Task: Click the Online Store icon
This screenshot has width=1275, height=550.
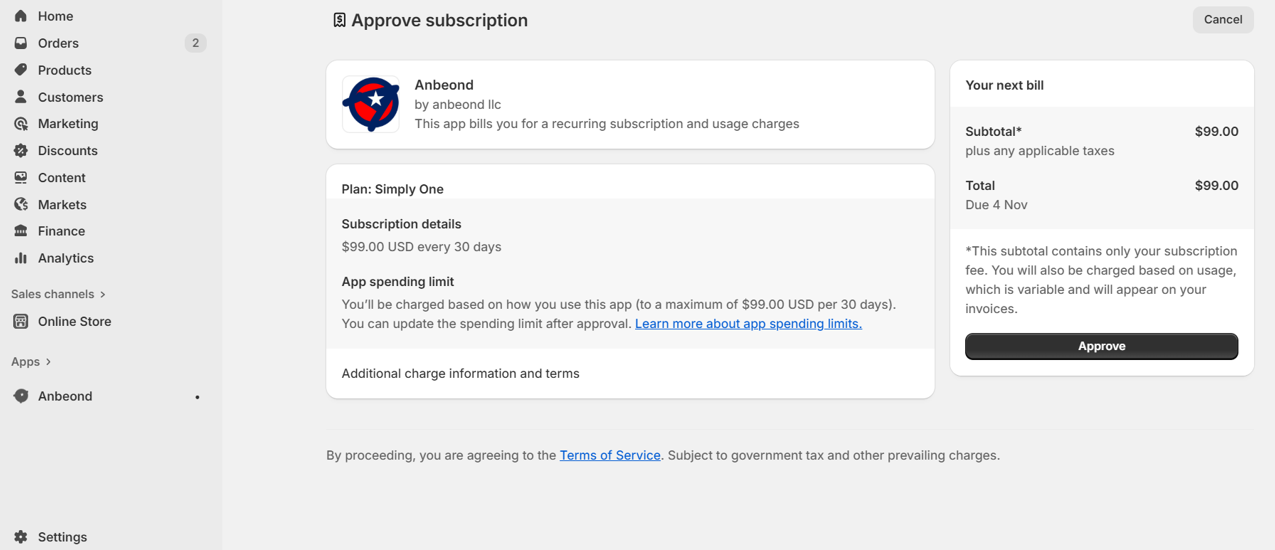Action: (21, 321)
